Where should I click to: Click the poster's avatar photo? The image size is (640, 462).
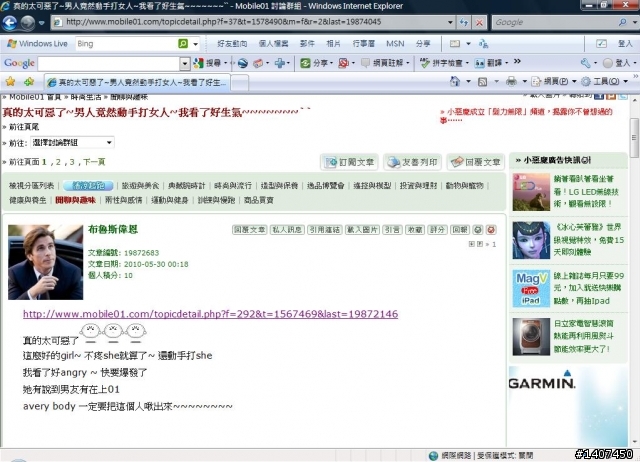point(45,262)
